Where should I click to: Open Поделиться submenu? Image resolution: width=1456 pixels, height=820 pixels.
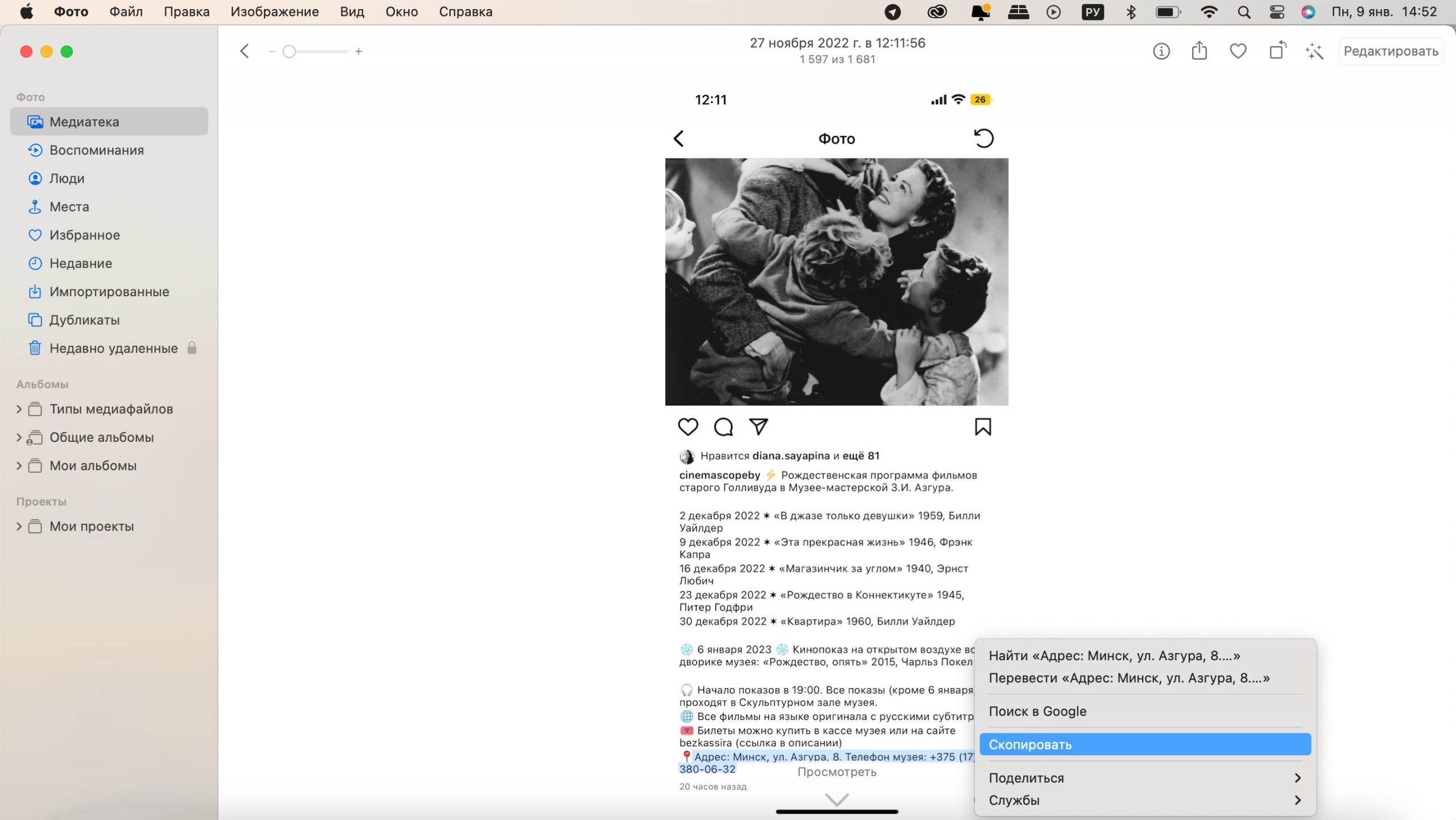tap(1145, 778)
